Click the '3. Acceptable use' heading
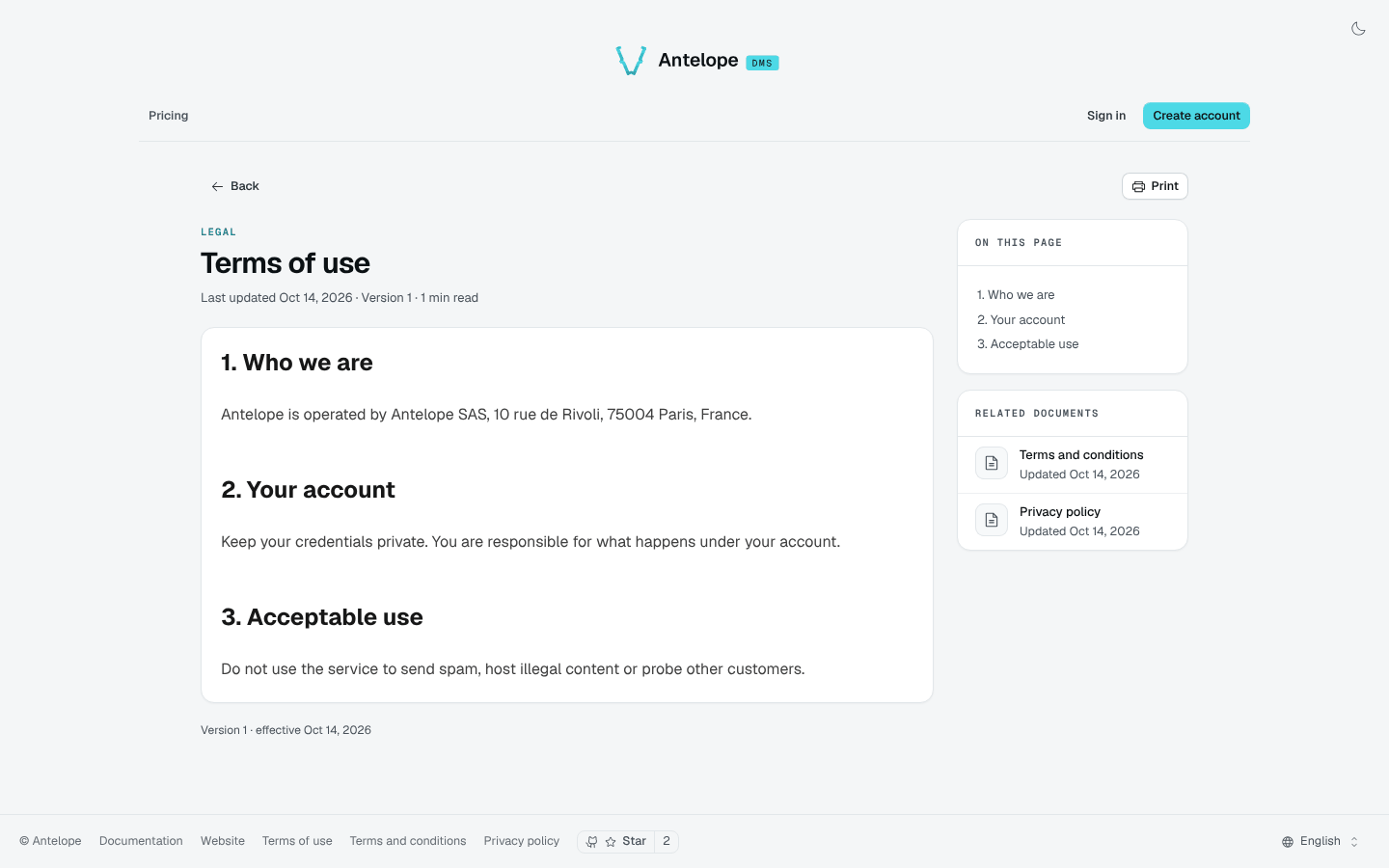The image size is (1389, 868). point(322,617)
